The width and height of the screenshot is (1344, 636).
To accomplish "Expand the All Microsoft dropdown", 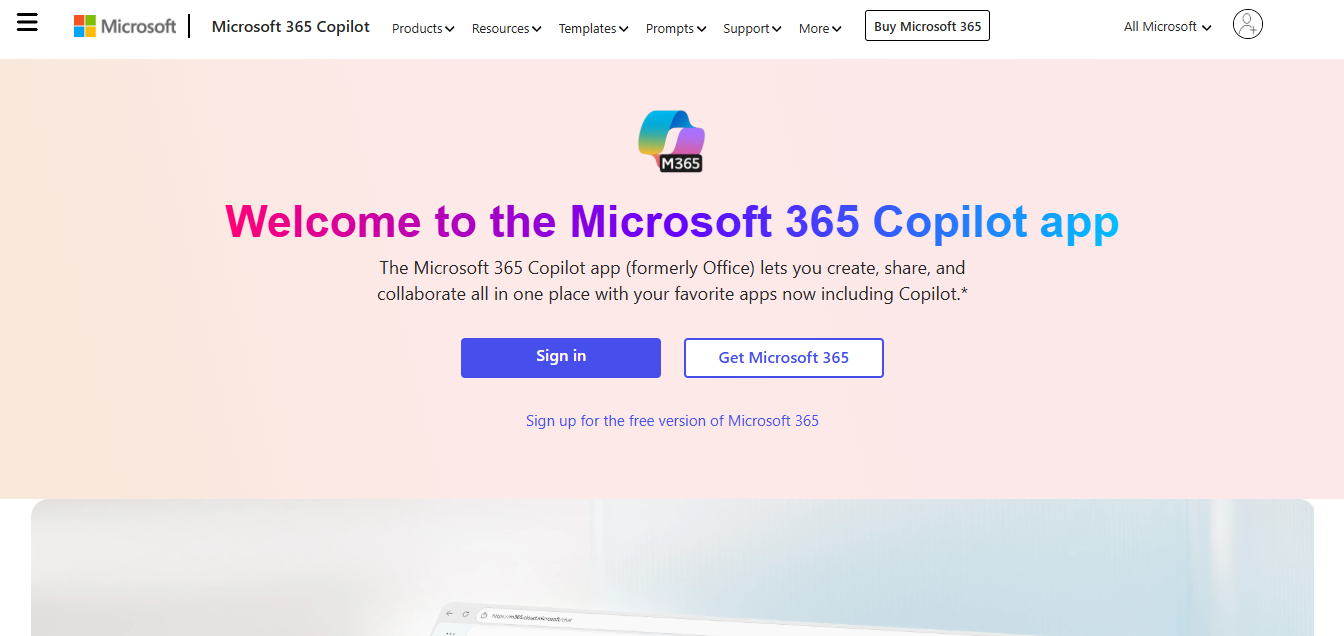I will (x=1167, y=27).
